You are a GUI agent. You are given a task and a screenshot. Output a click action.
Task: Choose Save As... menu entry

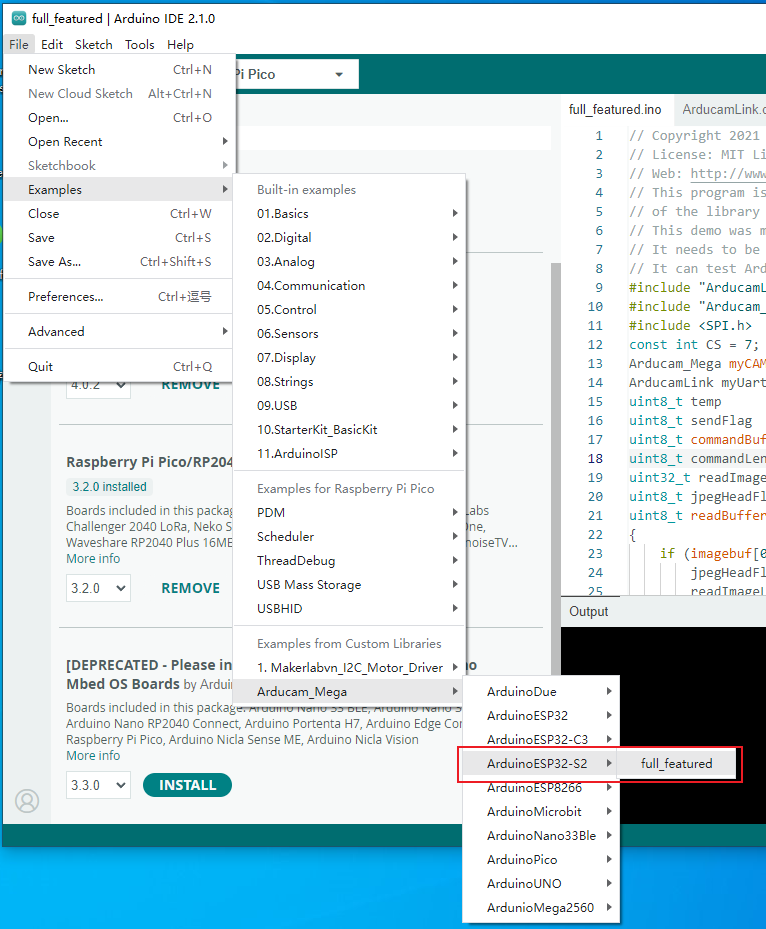[120, 262]
